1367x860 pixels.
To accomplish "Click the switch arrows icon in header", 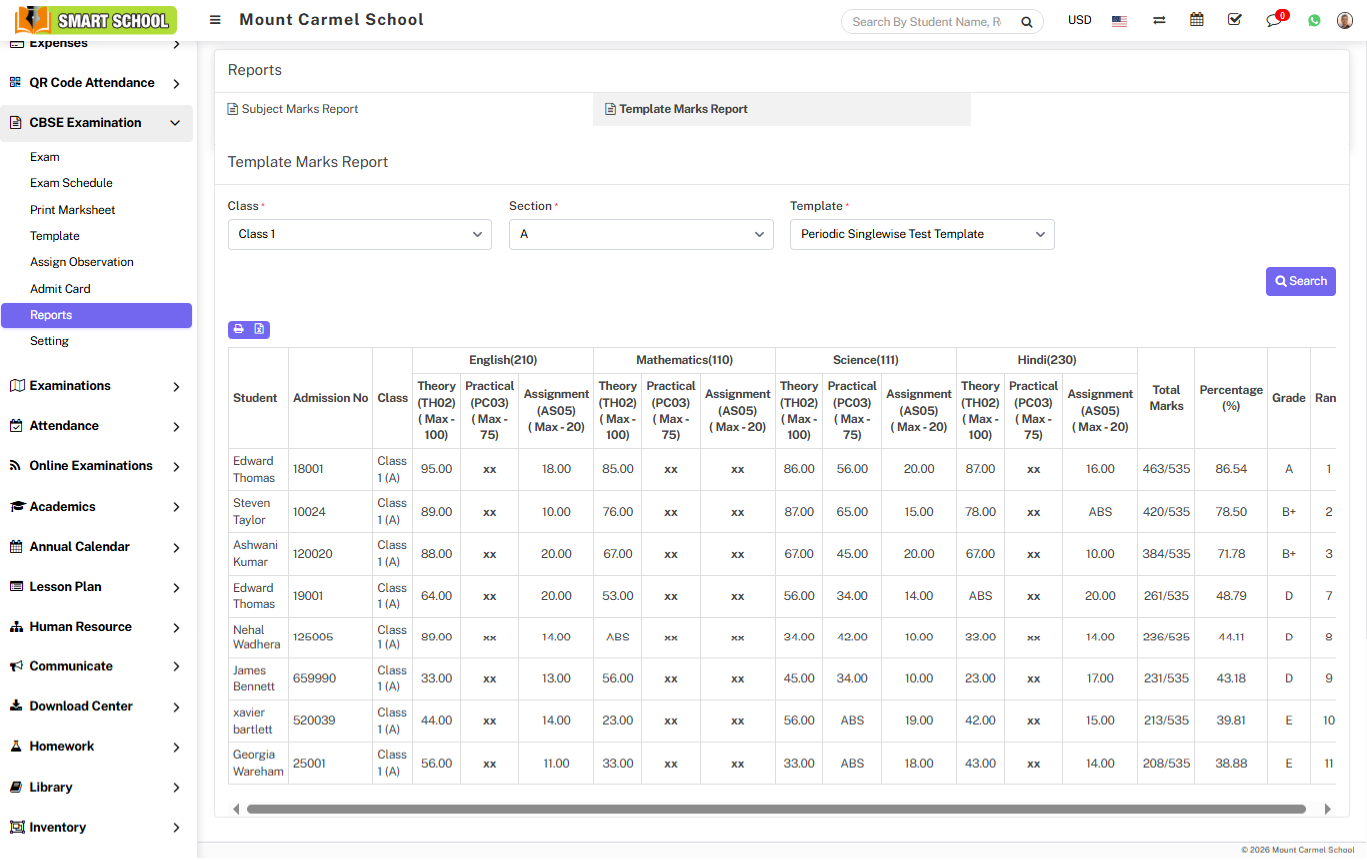I will pyautogui.click(x=1159, y=20).
